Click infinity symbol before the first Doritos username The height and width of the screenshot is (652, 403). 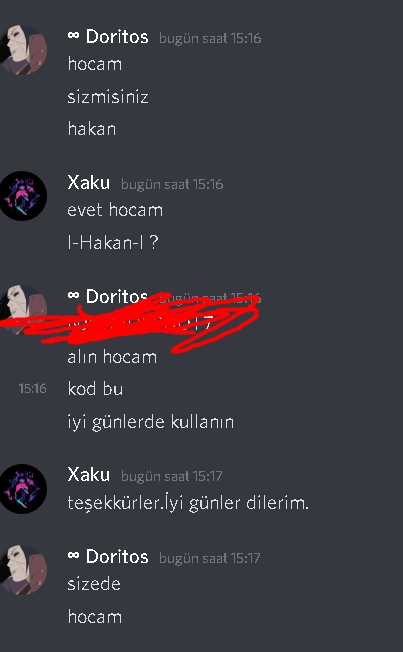(x=73, y=36)
